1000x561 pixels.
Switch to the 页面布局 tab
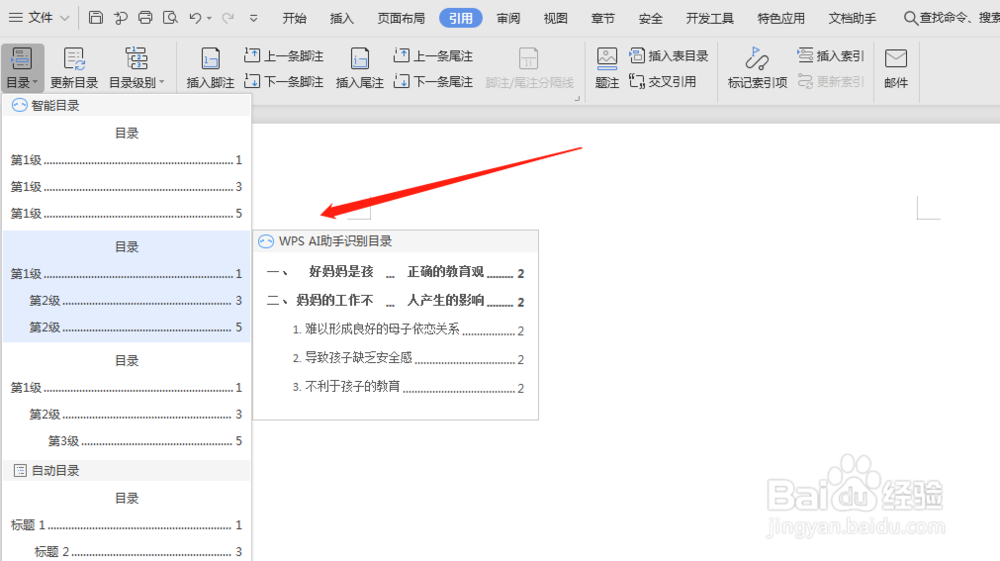click(401, 18)
